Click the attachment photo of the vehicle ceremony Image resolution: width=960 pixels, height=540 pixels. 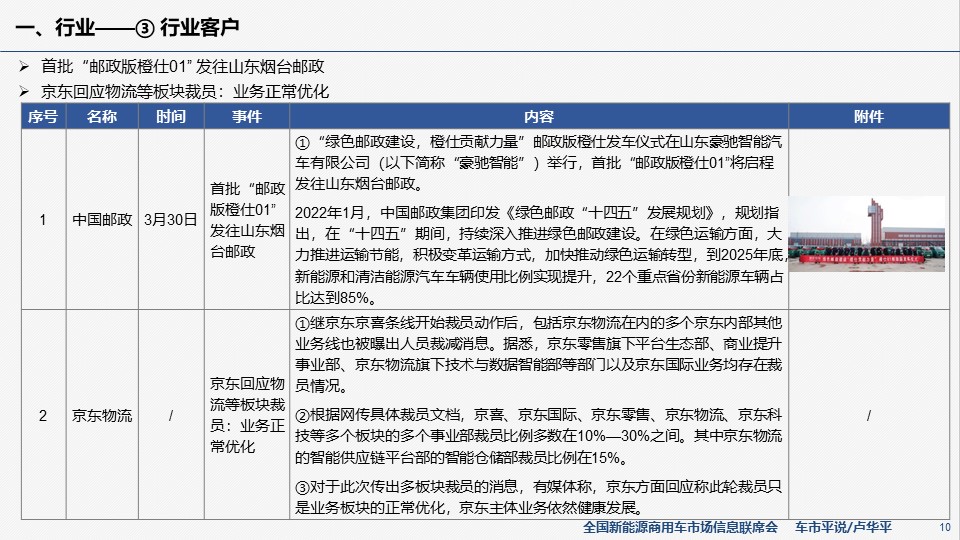coord(866,234)
